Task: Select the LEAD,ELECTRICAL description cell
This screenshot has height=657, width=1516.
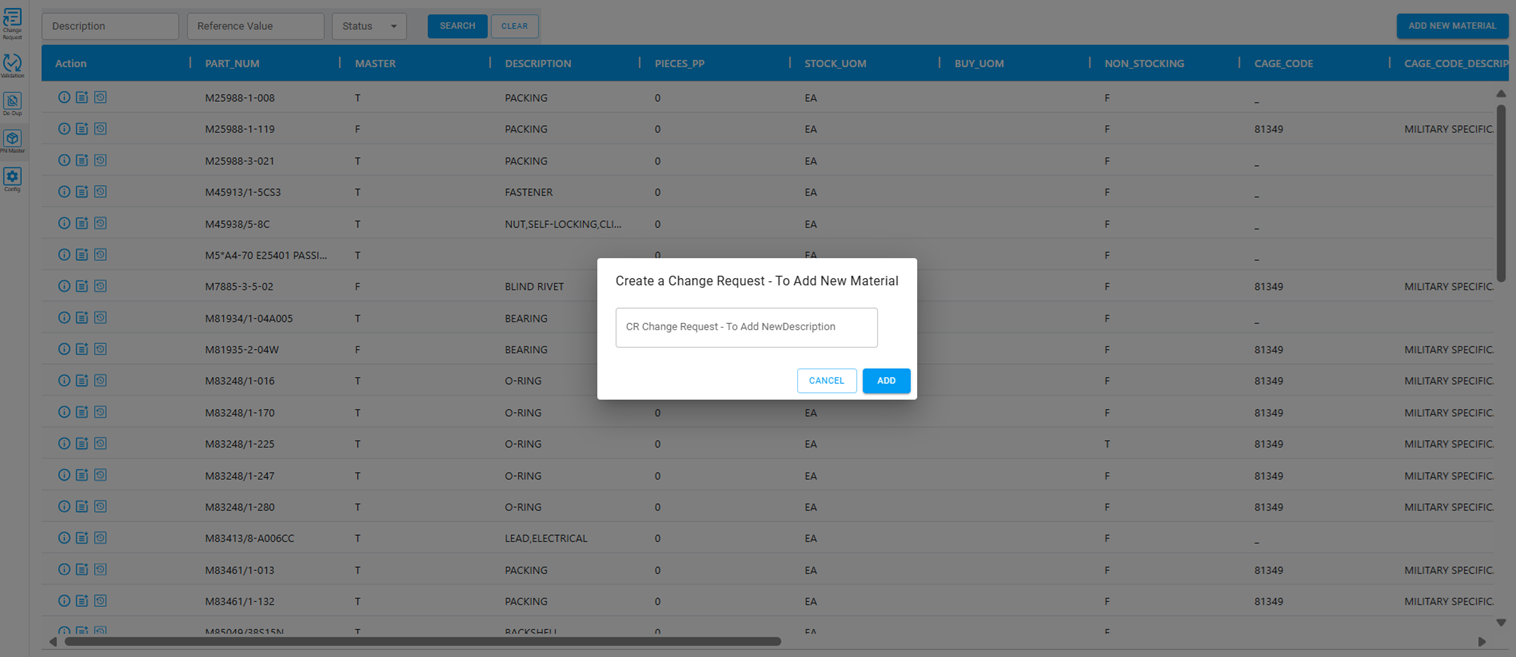Action: point(546,538)
